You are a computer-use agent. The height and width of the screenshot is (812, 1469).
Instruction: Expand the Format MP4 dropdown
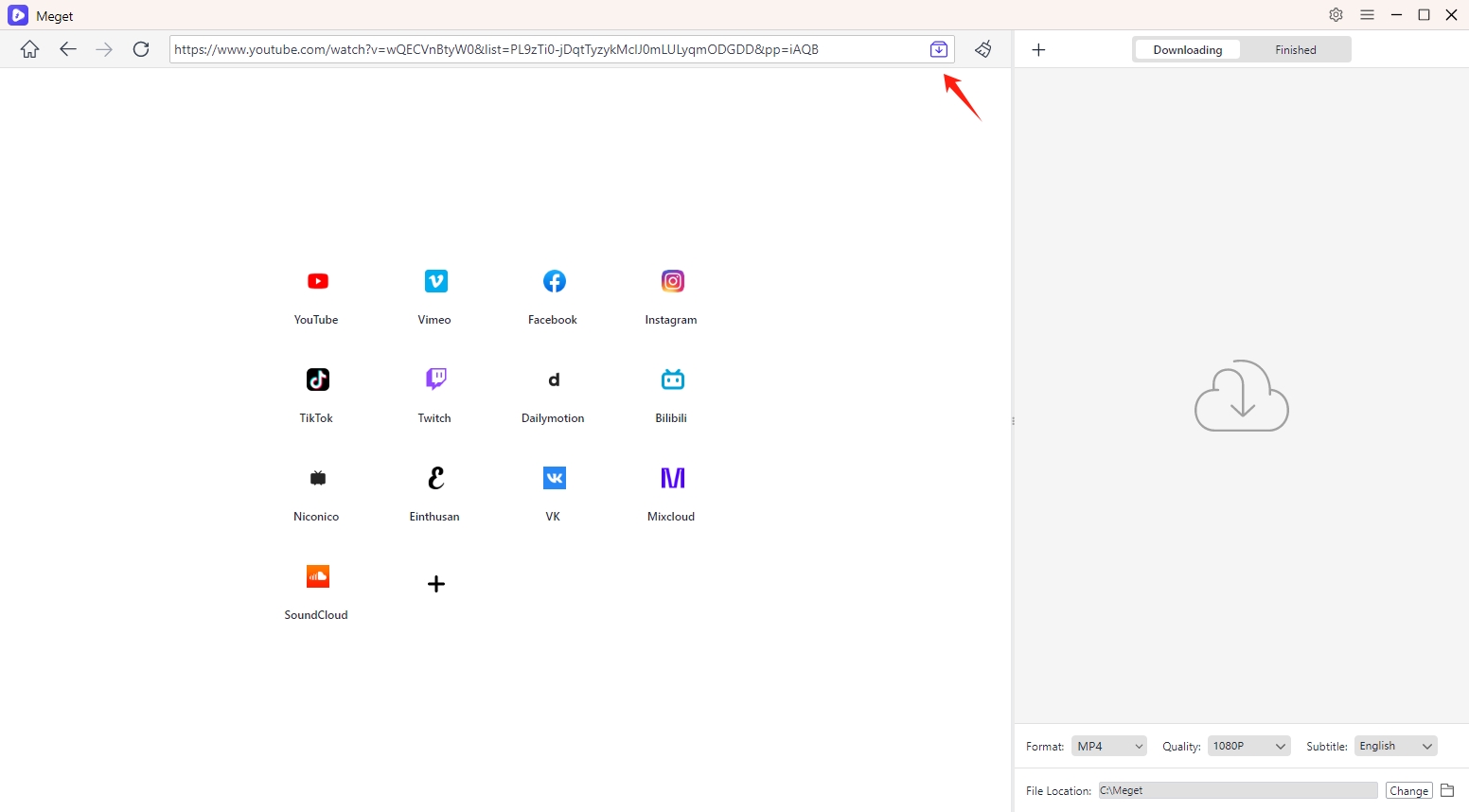tap(1108, 746)
